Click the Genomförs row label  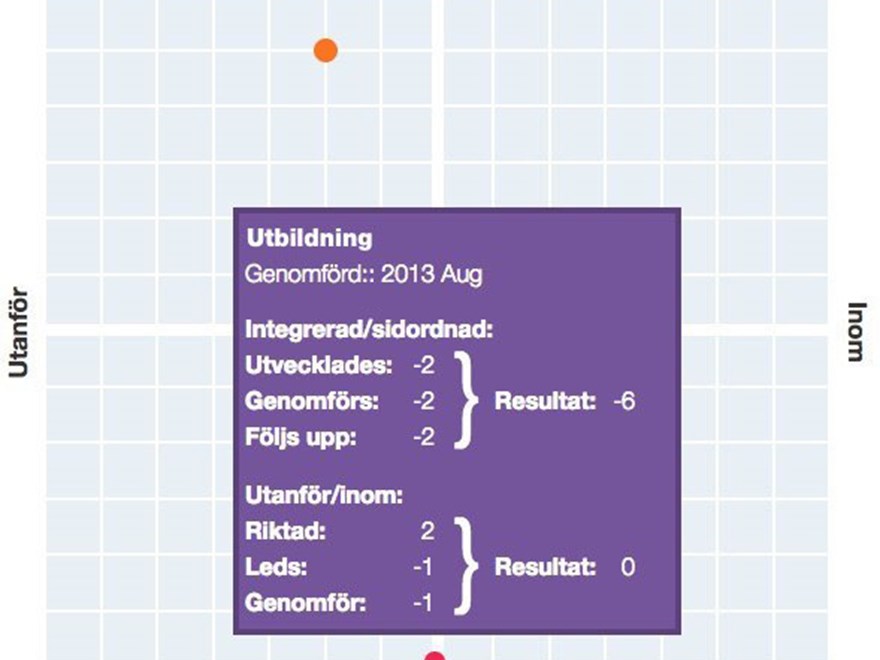[311, 401]
